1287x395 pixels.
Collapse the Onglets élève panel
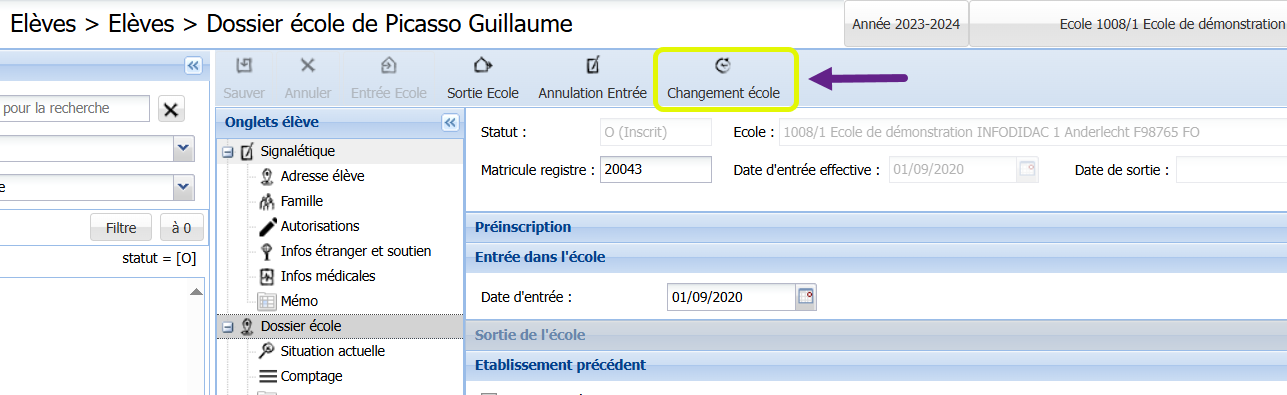[x=449, y=122]
